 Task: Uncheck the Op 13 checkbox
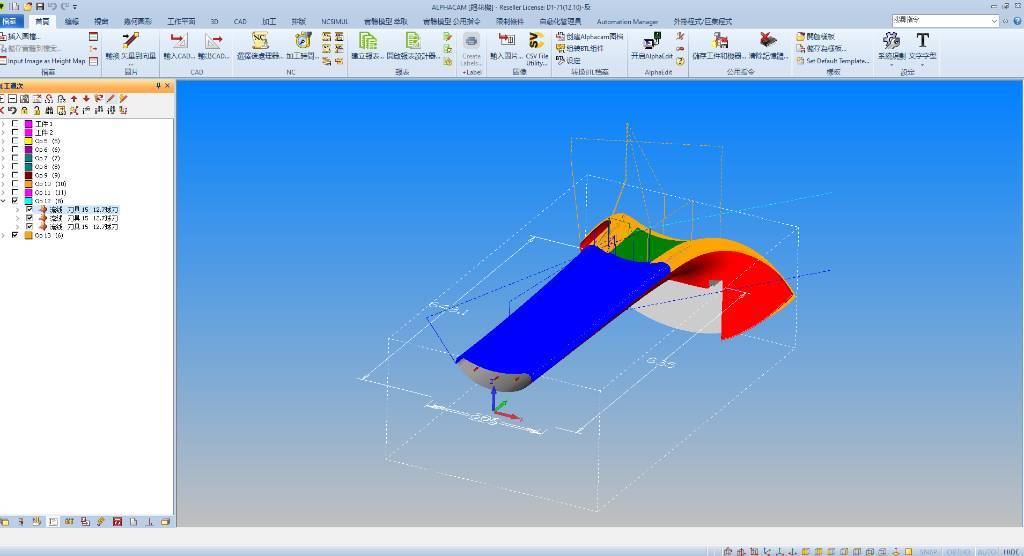(x=15, y=235)
